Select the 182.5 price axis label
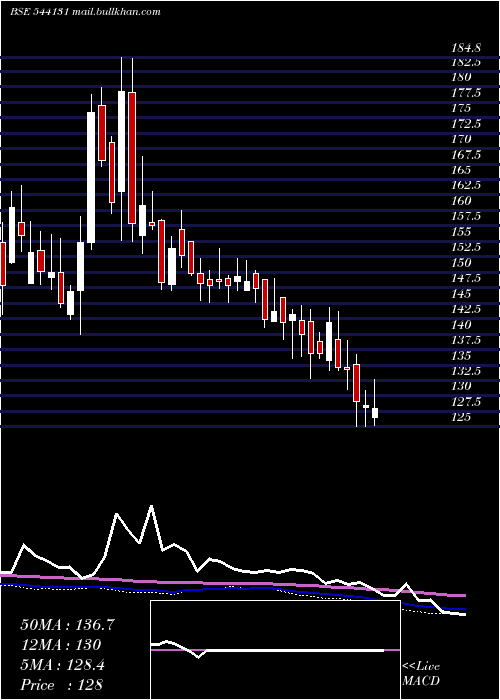500x700 pixels. [466, 62]
